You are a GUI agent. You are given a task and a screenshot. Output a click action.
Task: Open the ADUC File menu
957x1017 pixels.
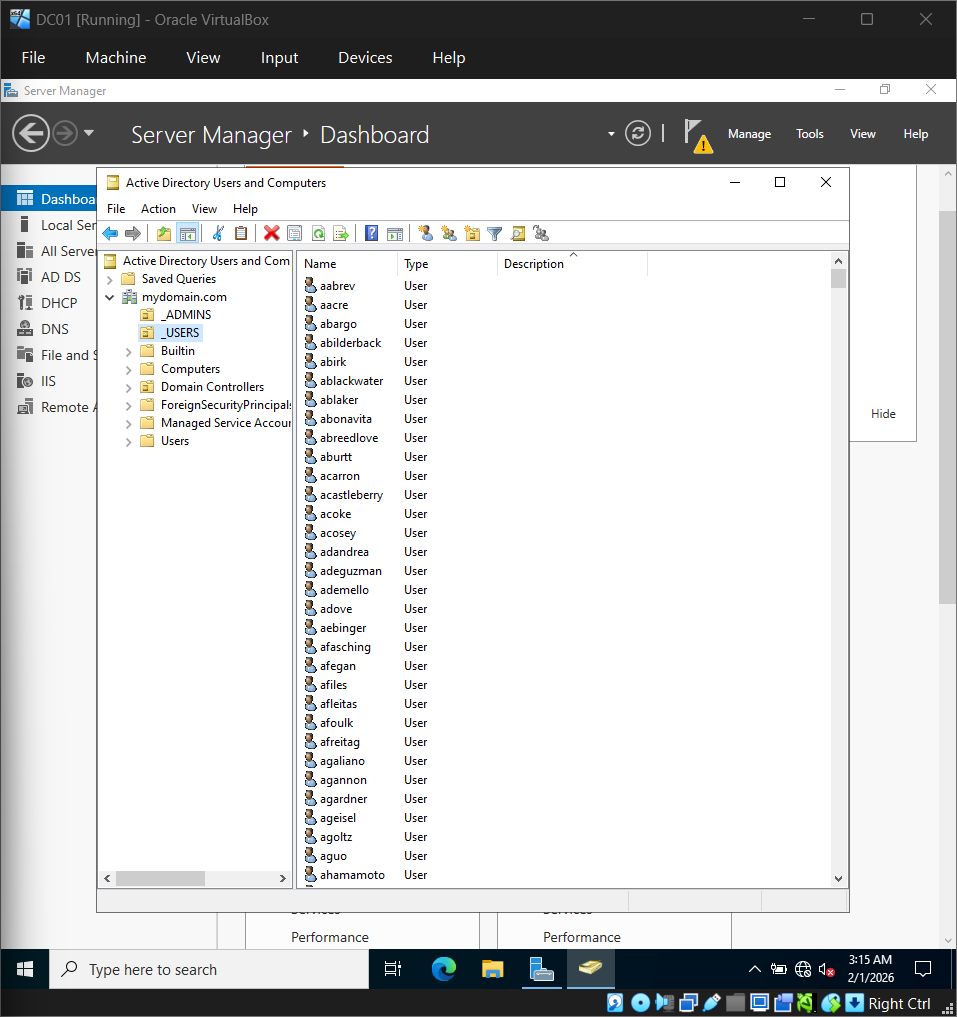tap(116, 209)
